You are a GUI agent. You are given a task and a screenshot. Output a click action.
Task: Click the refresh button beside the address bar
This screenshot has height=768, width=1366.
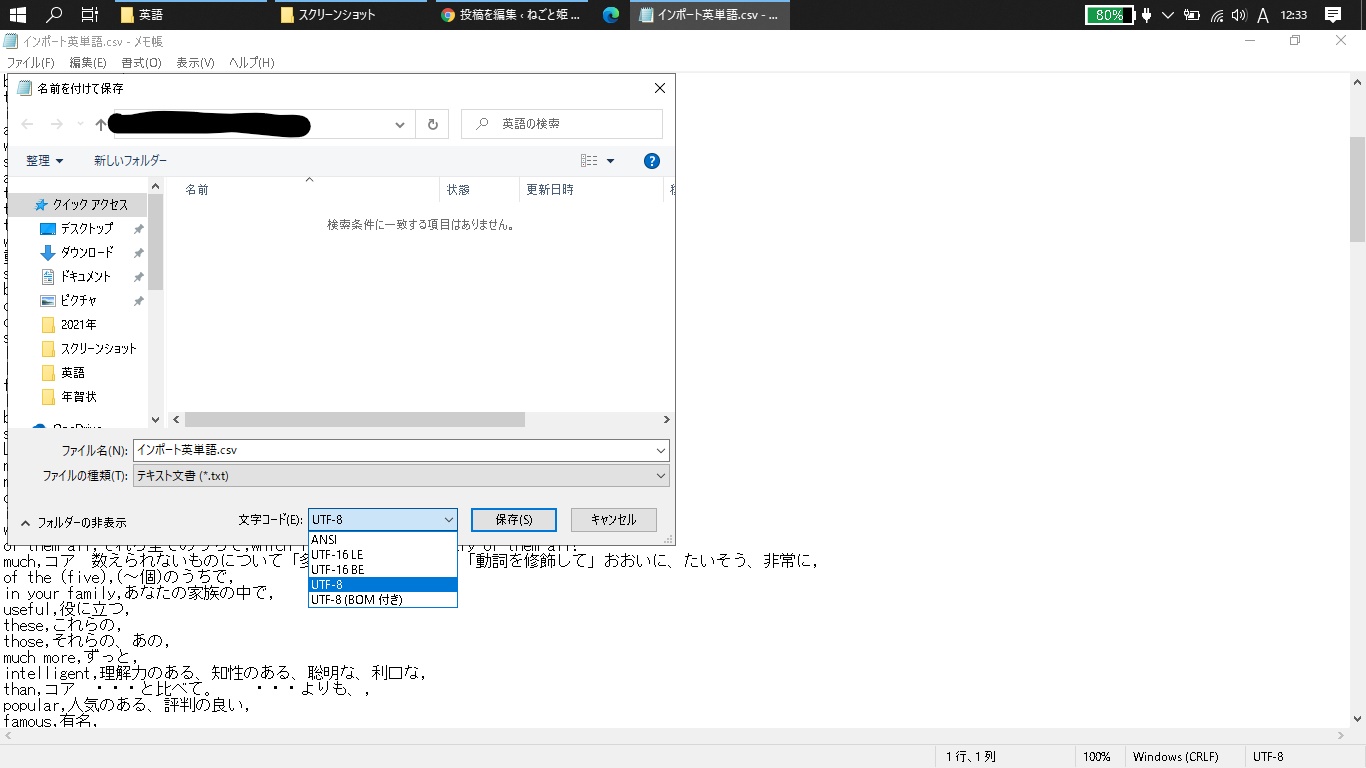point(432,124)
